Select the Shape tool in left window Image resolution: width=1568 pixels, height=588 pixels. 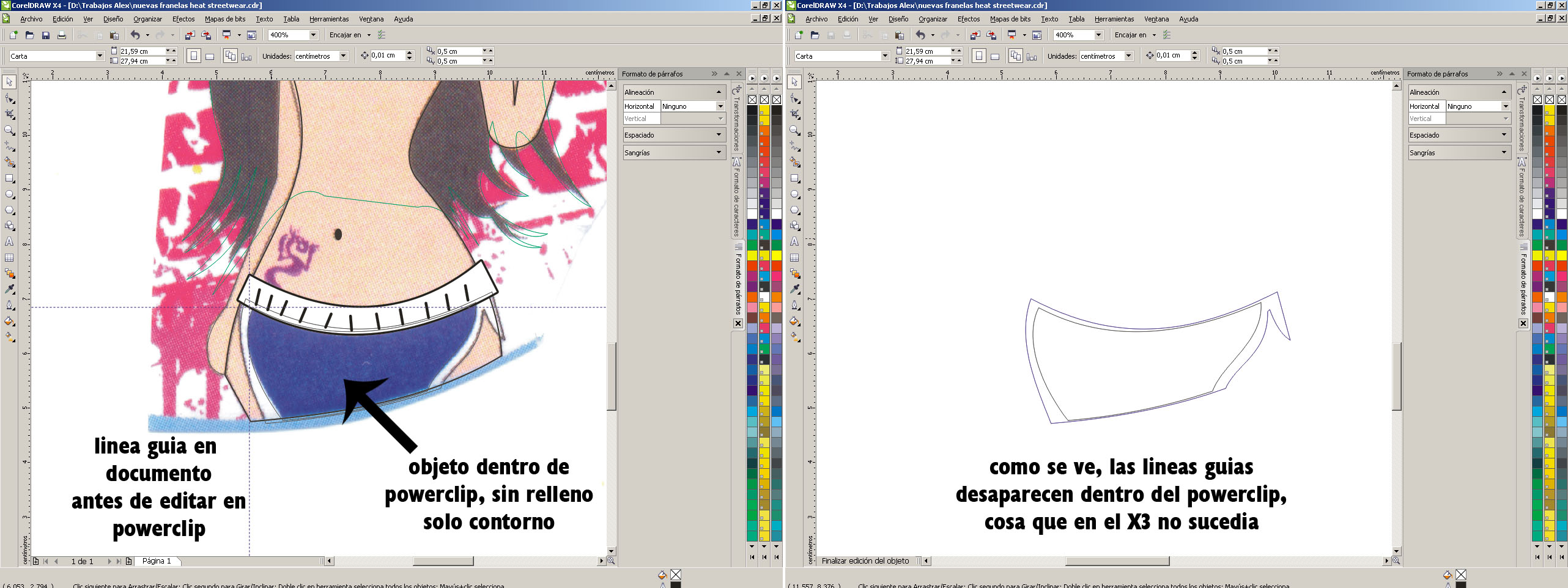click(x=9, y=98)
